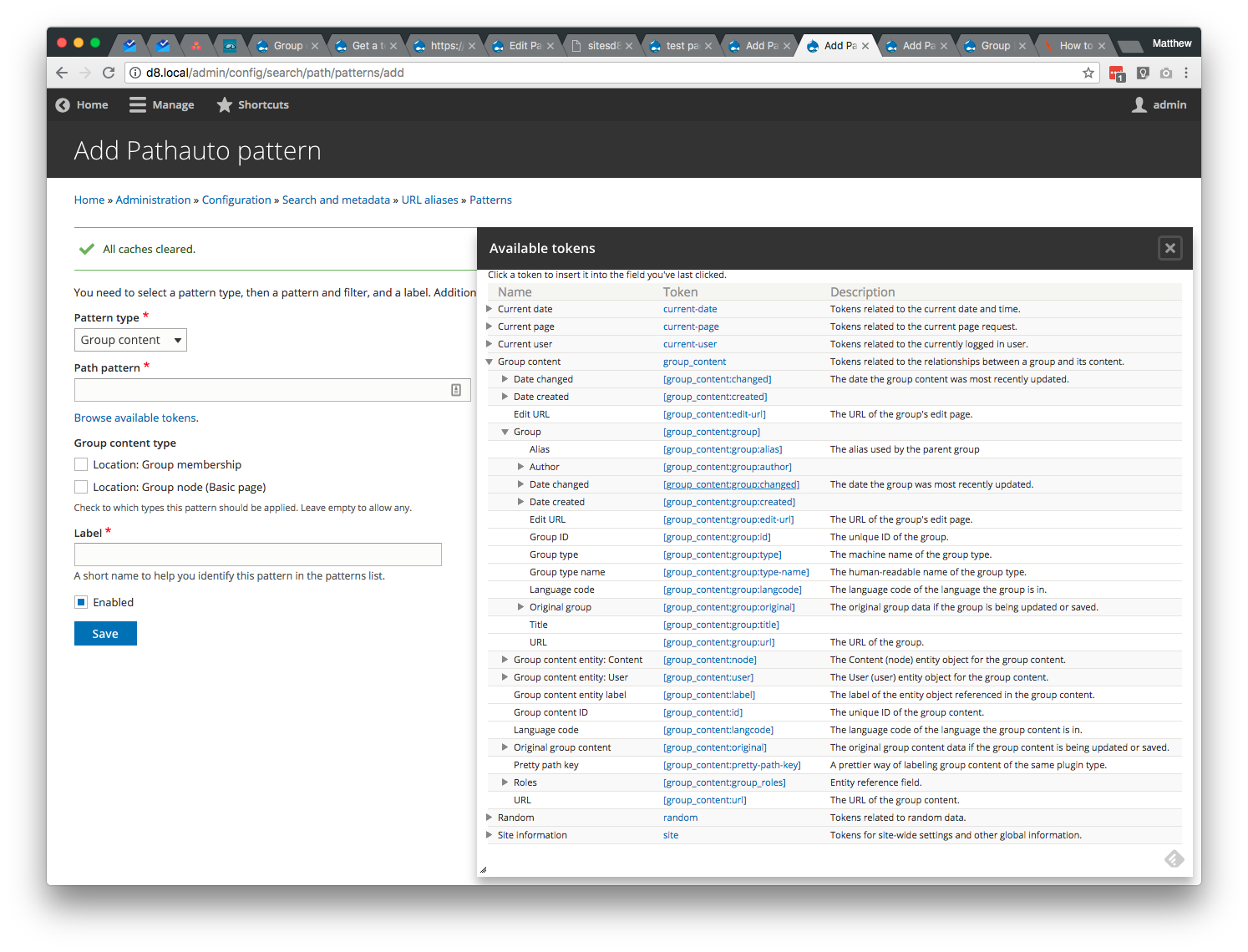Image resolution: width=1248 pixels, height=952 pixels.
Task: Click the admin user account icon
Action: [x=1139, y=104]
